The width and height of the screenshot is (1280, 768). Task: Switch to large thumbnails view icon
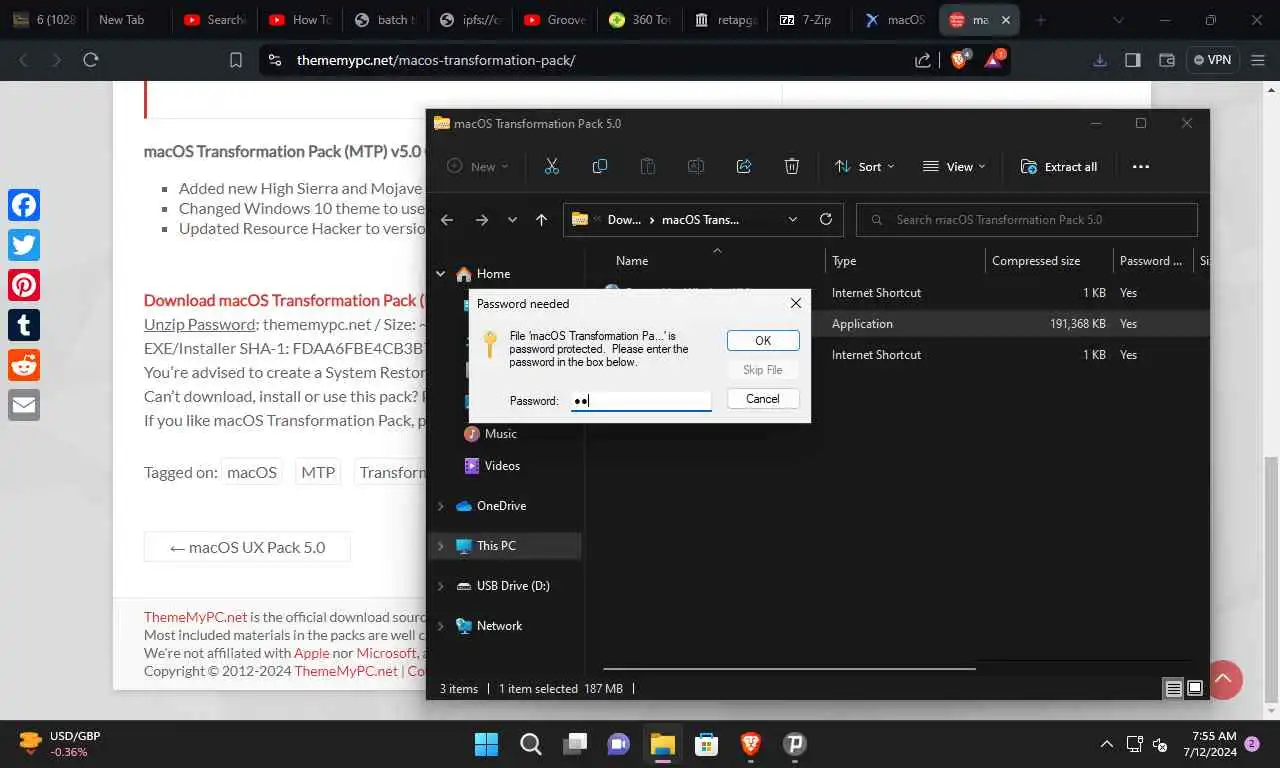tap(1194, 689)
